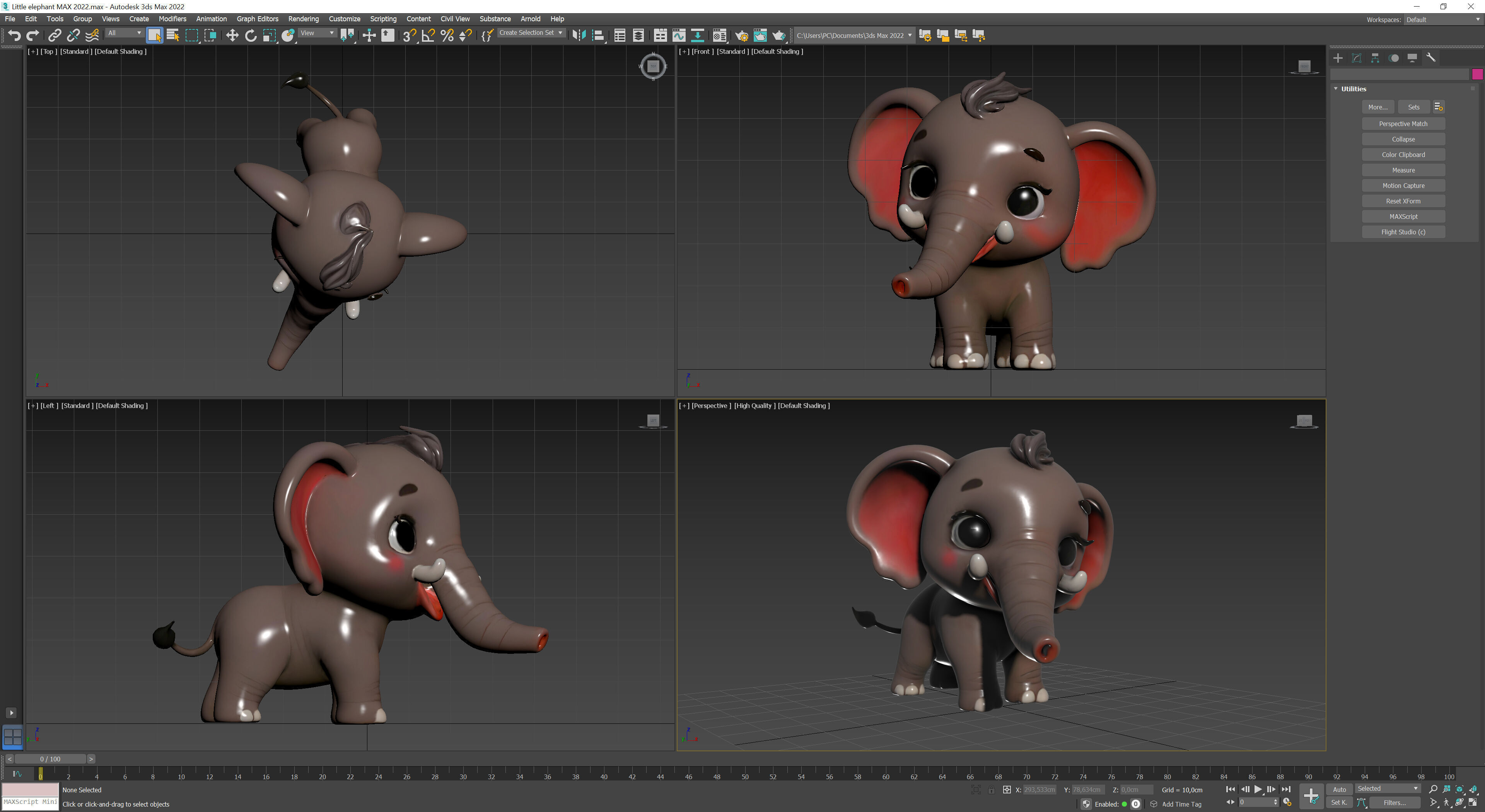
Task: Open Perspective viewport 'High Quality' menu
Action: (x=754, y=406)
